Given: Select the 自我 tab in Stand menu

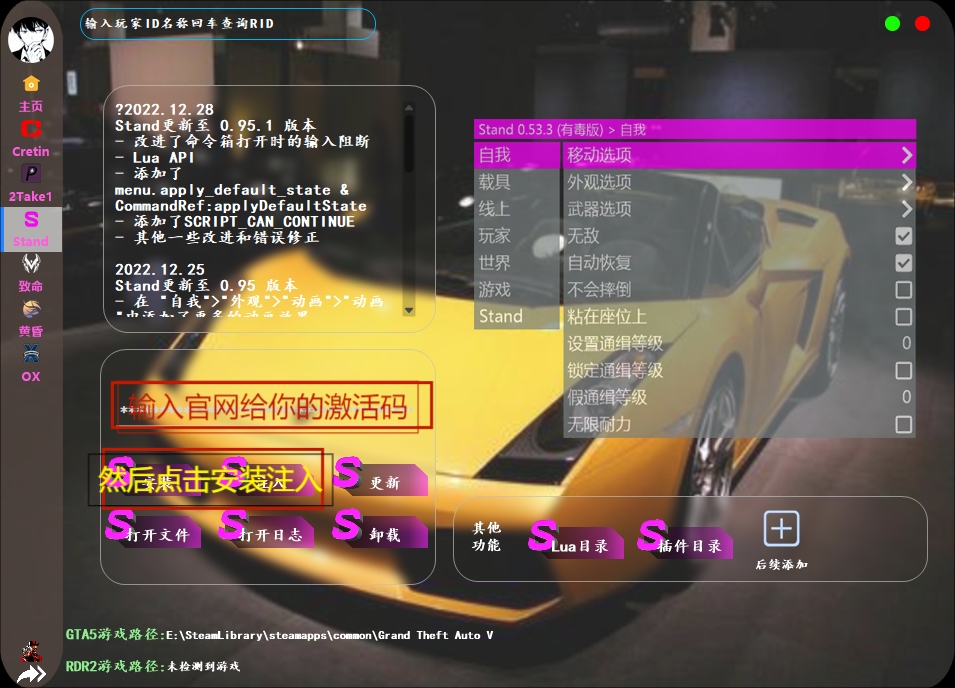Looking at the screenshot, I should 516,155.
